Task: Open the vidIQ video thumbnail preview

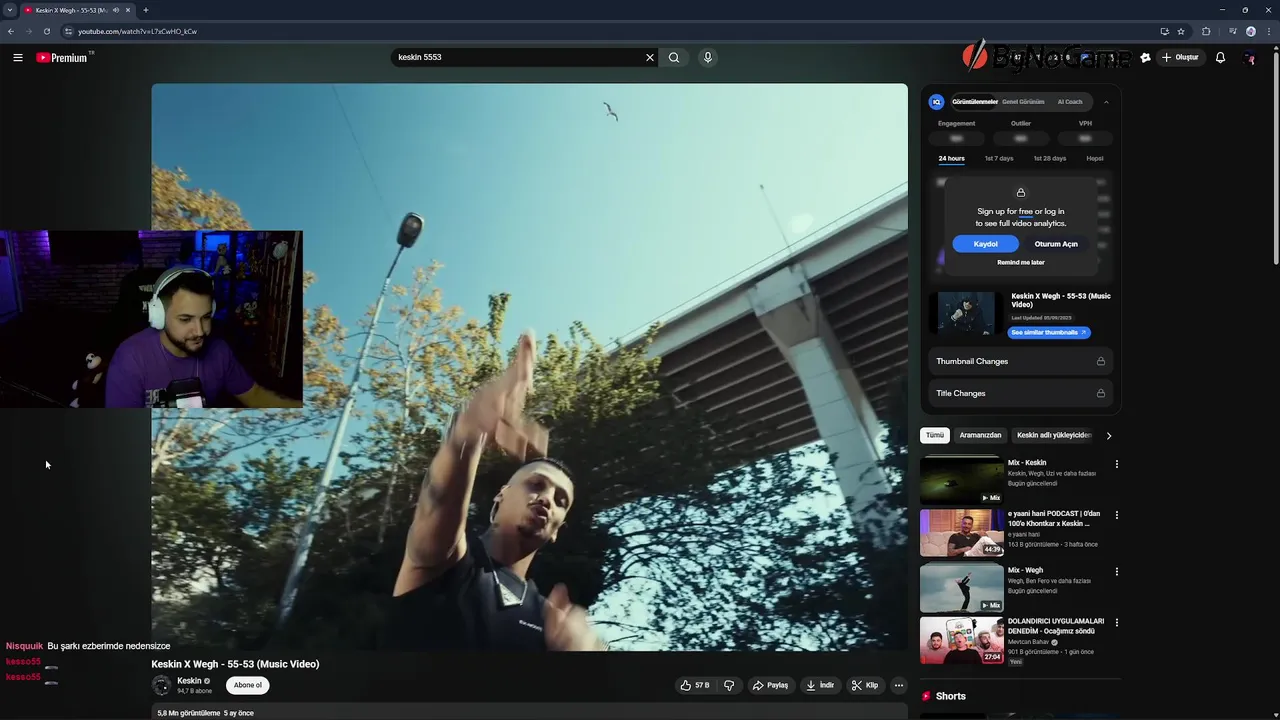Action: (966, 314)
